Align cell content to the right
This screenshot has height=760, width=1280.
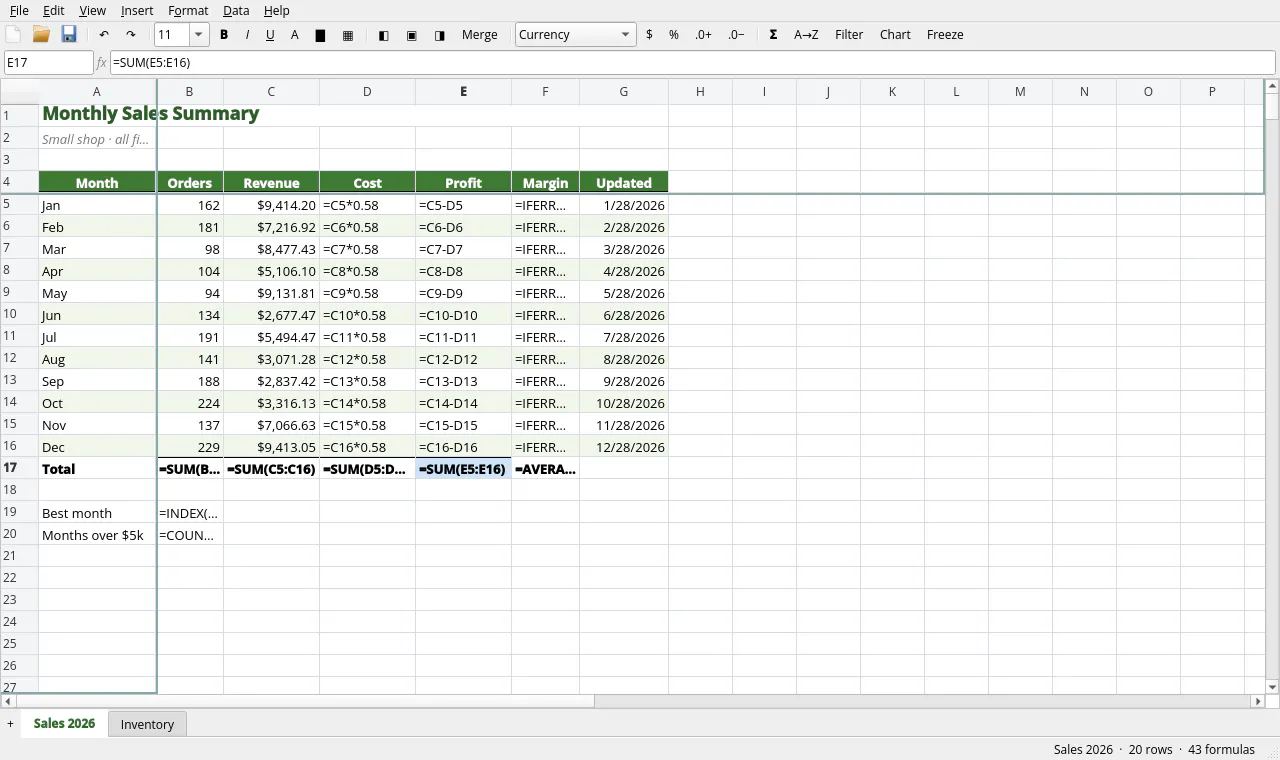(440, 35)
